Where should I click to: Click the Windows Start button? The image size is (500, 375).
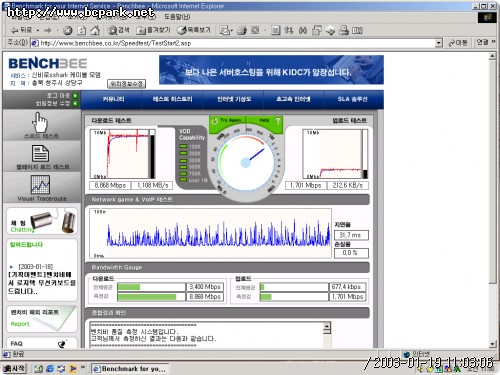tap(14, 368)
